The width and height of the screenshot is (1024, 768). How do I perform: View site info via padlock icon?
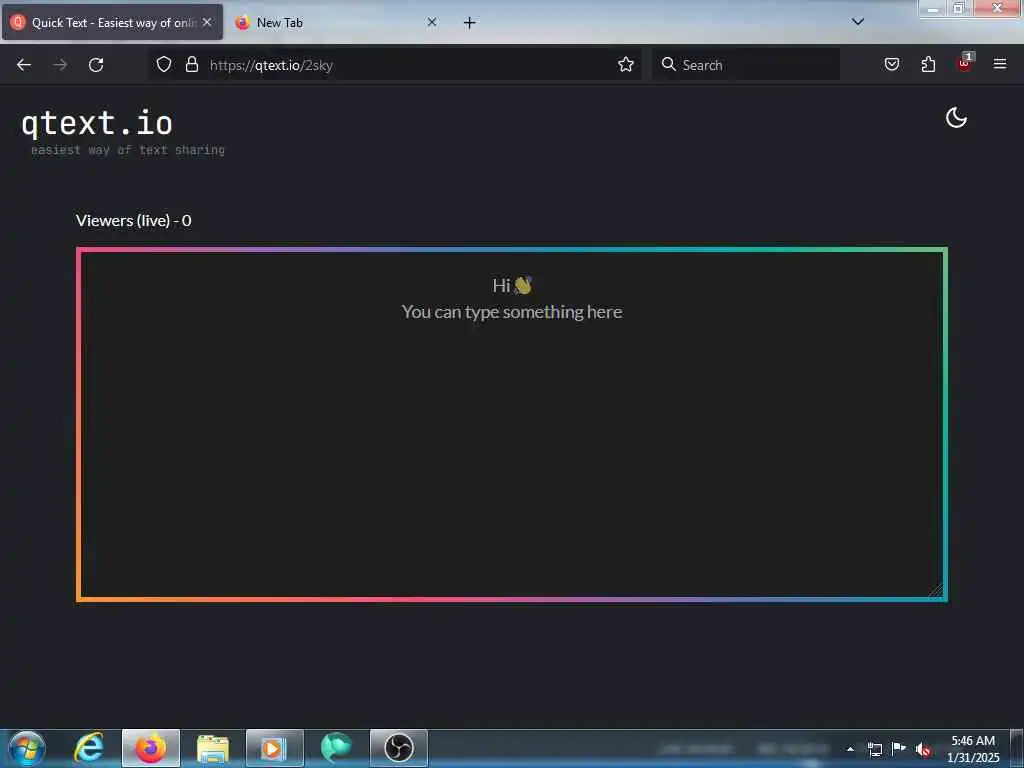(191, 64)
